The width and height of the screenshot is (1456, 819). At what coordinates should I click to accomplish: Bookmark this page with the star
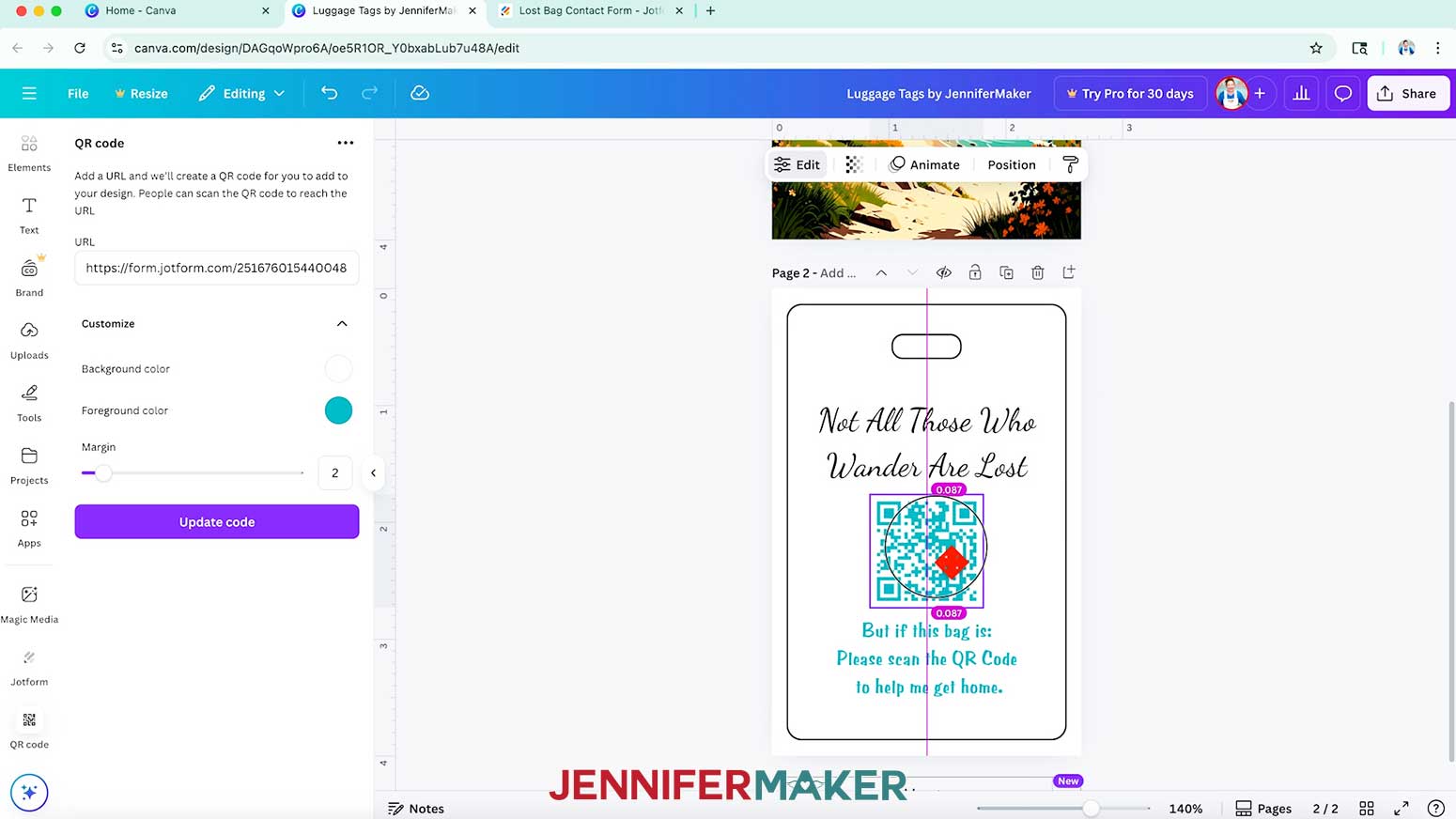(1316, 48)
